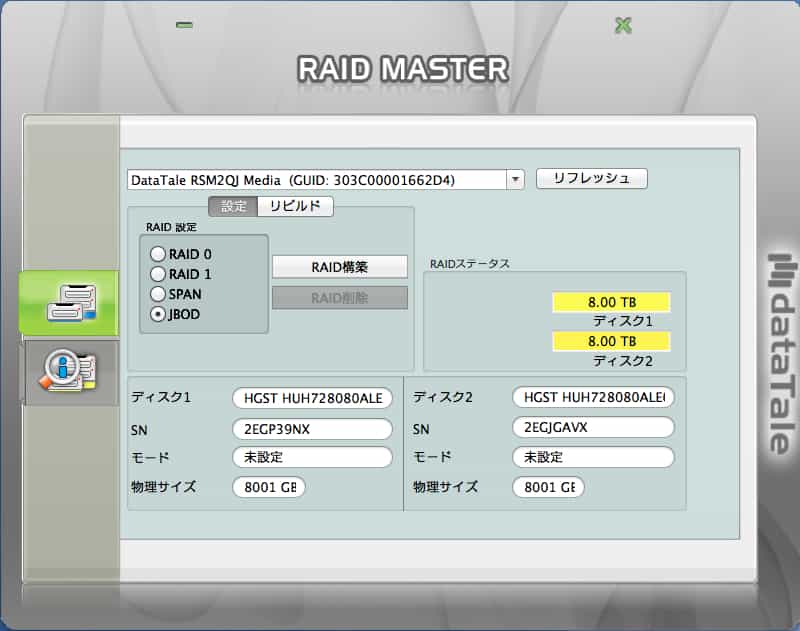Click the ディスク1 model field HGST HUH728080ALE
The width and height of the screenshot is (800, 631).
point(312,398)
